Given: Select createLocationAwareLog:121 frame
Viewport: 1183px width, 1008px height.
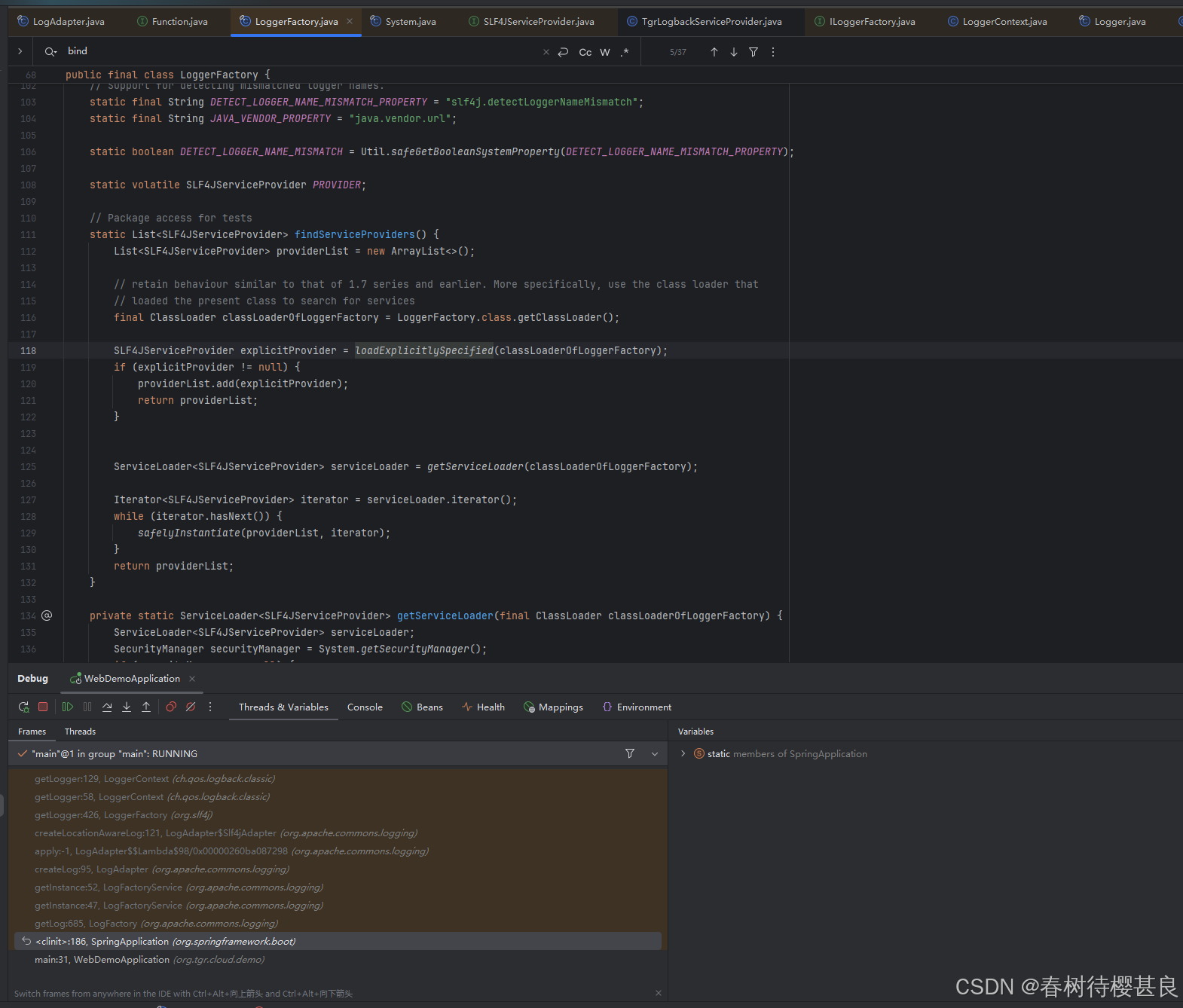Looking at the screenshot, I should [x=338, y=833].
